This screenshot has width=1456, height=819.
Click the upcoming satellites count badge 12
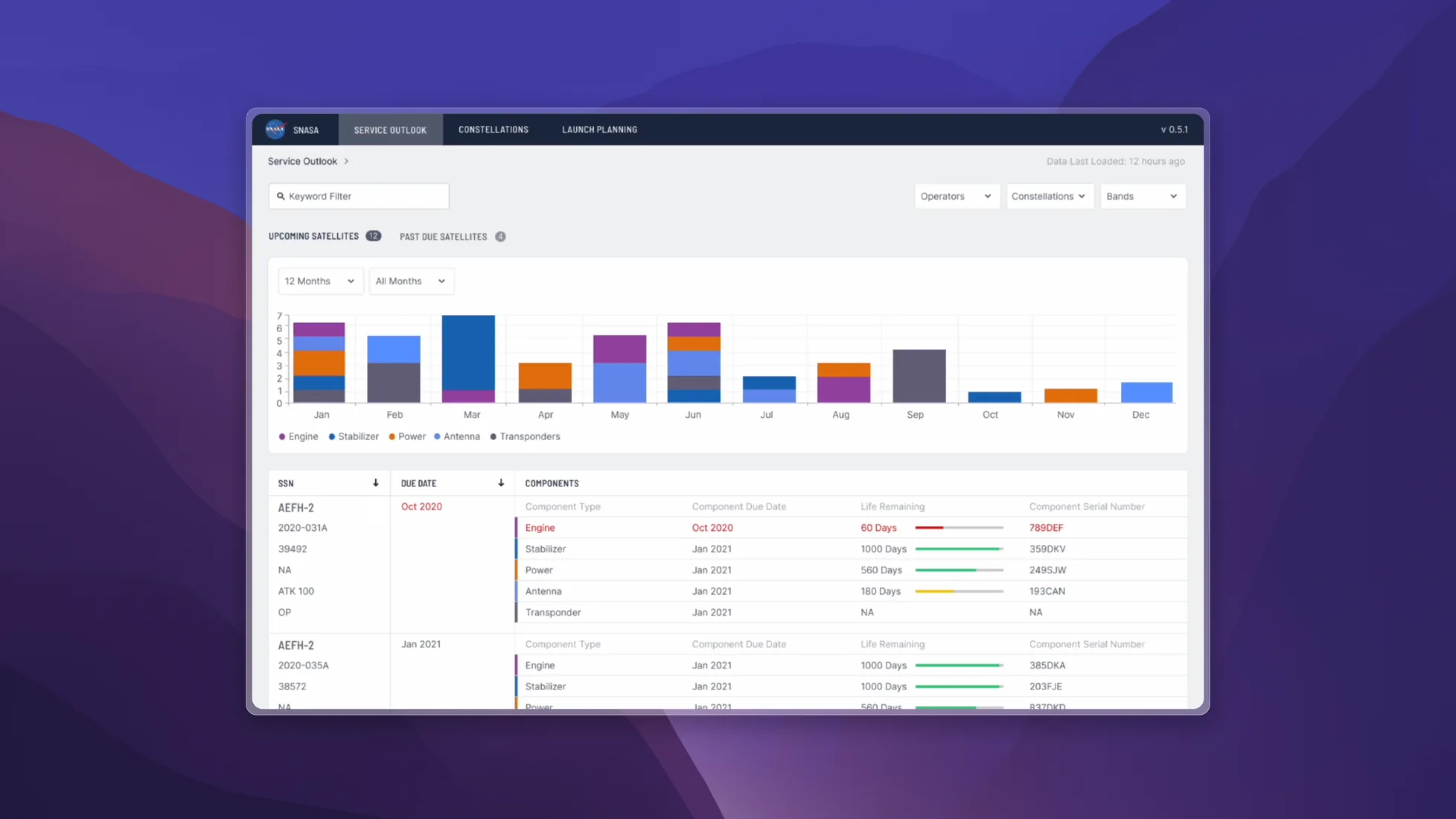point(374,236)
